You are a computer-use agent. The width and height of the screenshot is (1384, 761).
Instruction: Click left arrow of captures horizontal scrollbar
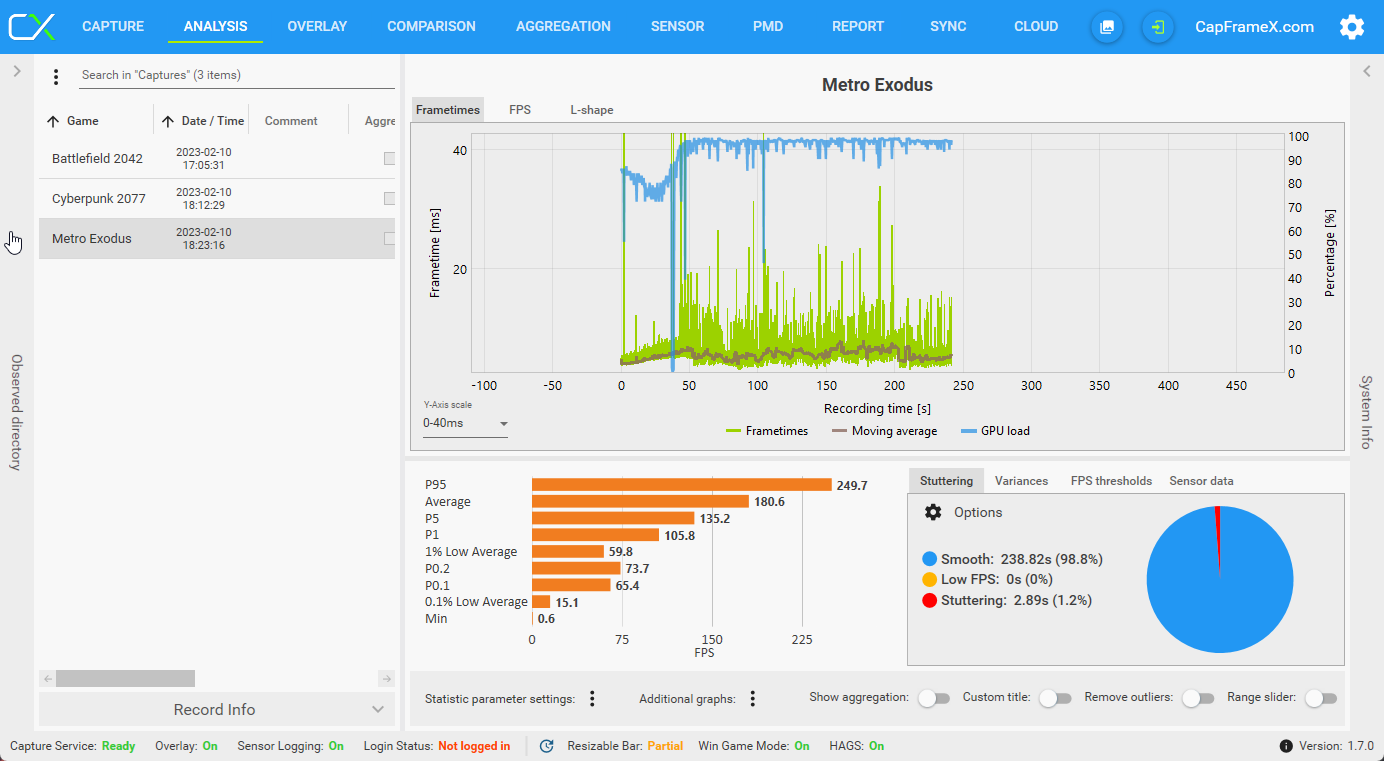47,679
